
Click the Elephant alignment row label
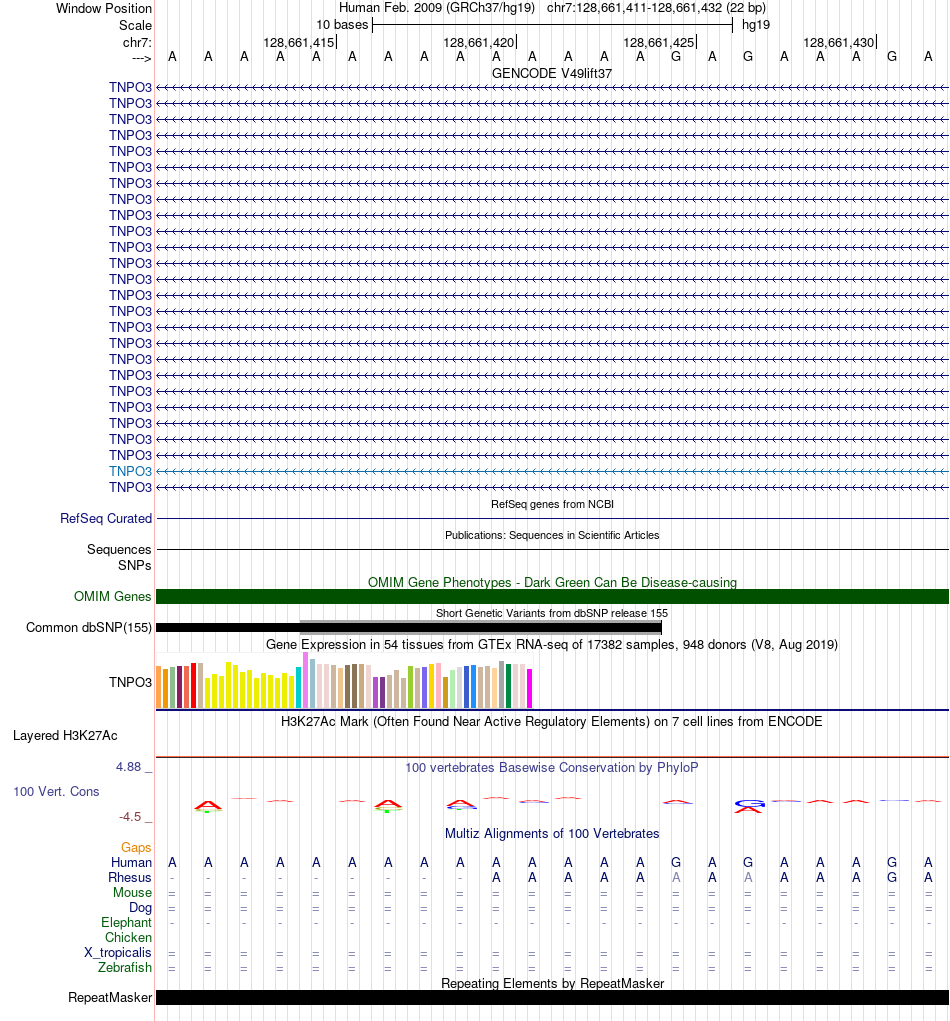coord(126,923)
